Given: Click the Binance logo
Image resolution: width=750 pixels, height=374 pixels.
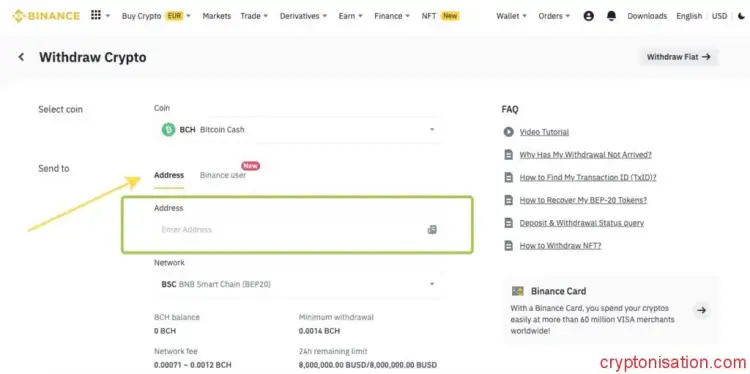Looking at the screenshot, I should pyautogui.click(x=46, y=16).
